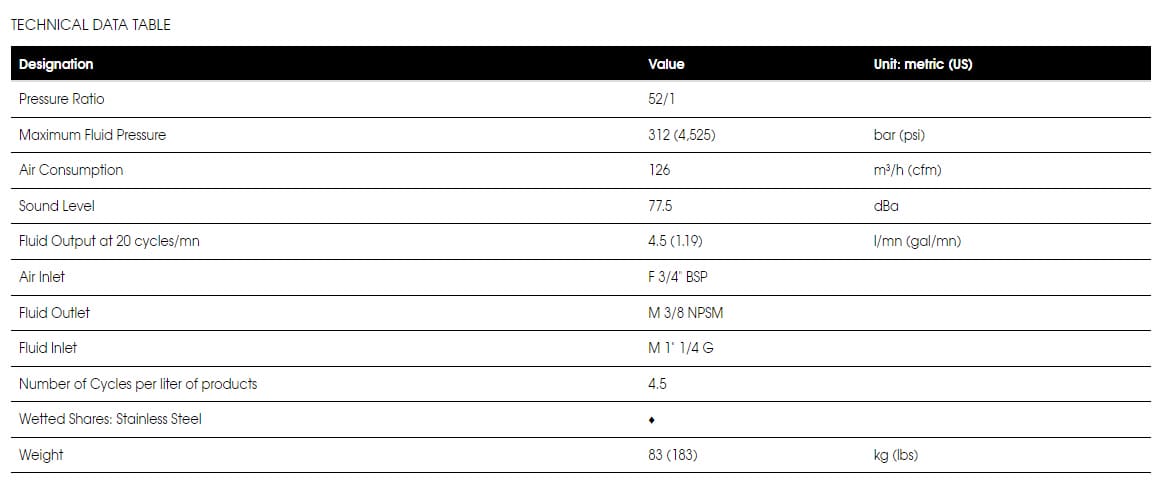Click the 83 (183) weight value
Image resolution: width=1171 pixels, height=499 pixels.
coord(672,455)
